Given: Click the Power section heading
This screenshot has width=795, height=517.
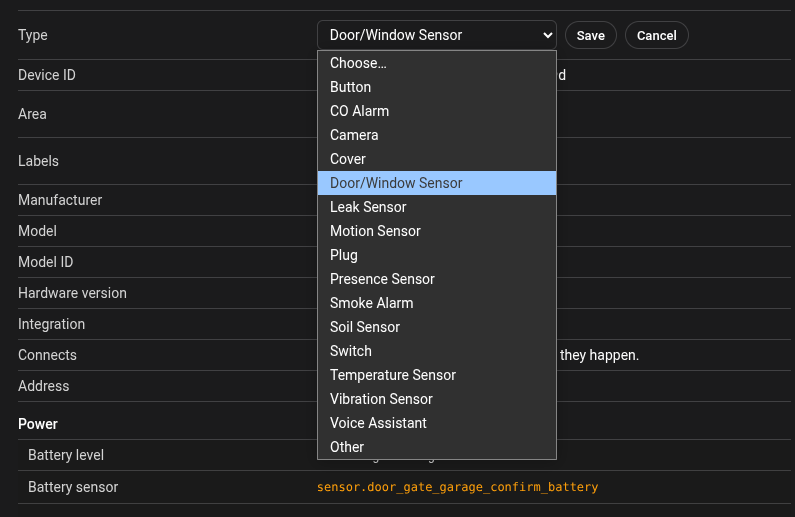Looking at the screenshot, I should (x=38, y=424).
